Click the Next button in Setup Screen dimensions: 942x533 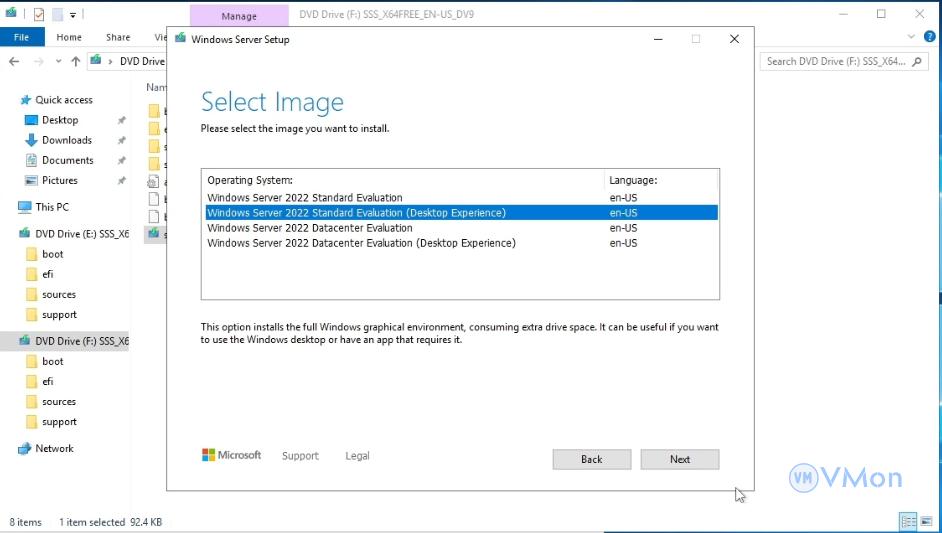click(x=679, y=459)
